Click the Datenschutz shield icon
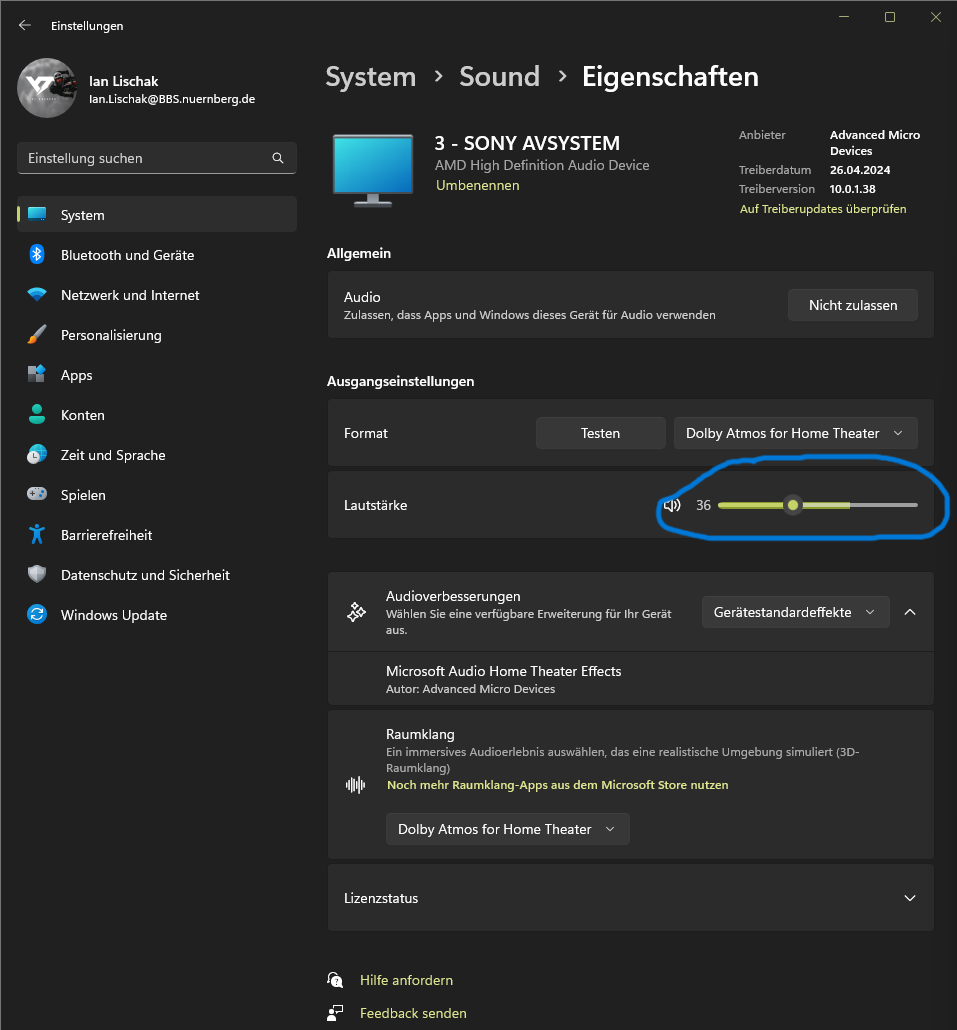Image resolution: width=957 pixels, height=1030 pixels. pos(37,574)
